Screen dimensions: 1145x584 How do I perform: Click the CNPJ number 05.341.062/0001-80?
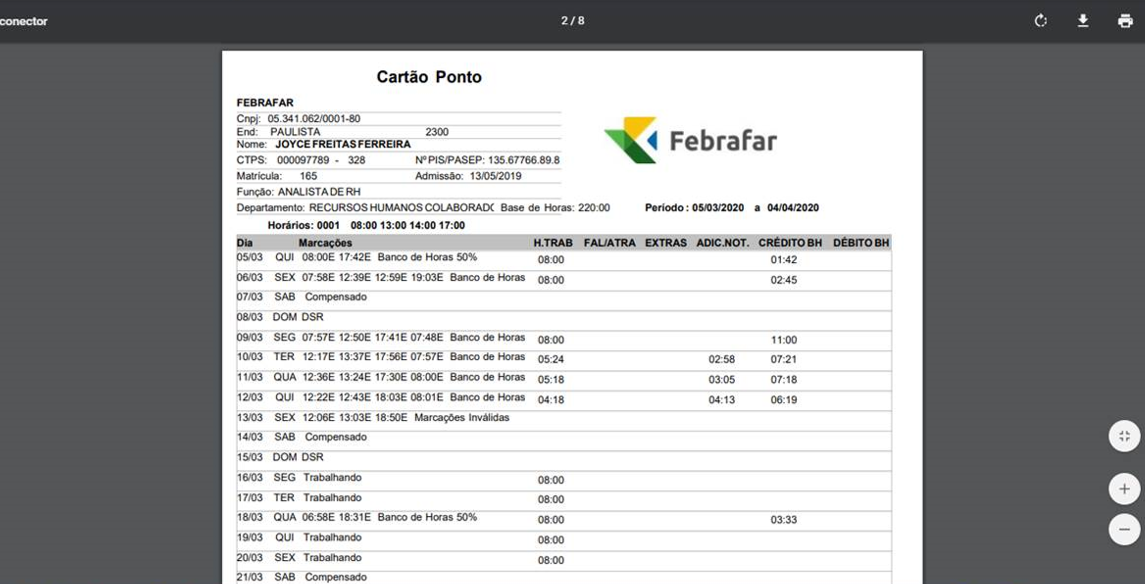313,118
